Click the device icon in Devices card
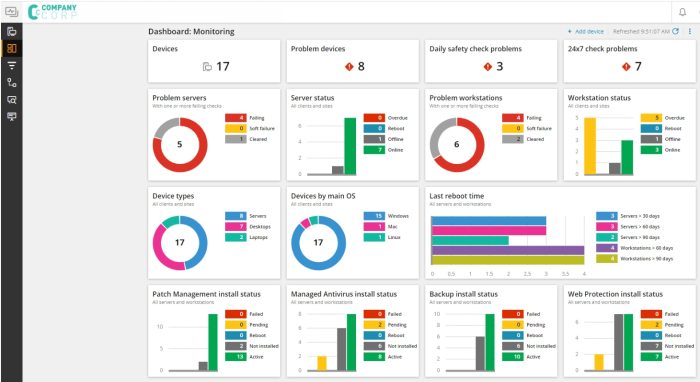 coord(207,66)
